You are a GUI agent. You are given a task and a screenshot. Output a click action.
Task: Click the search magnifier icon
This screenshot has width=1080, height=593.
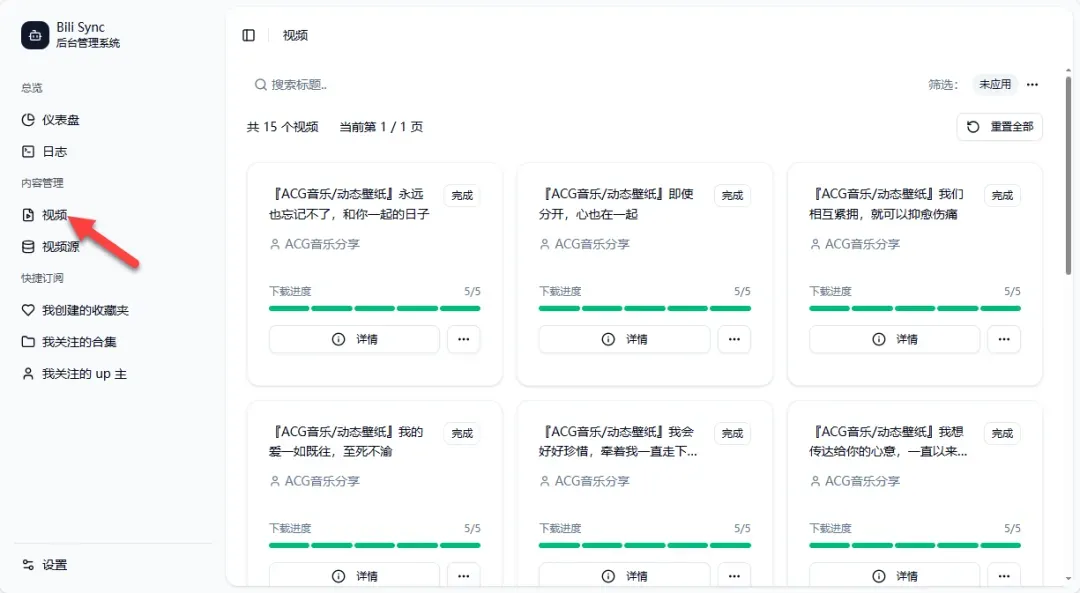click(x=260, y=85)
